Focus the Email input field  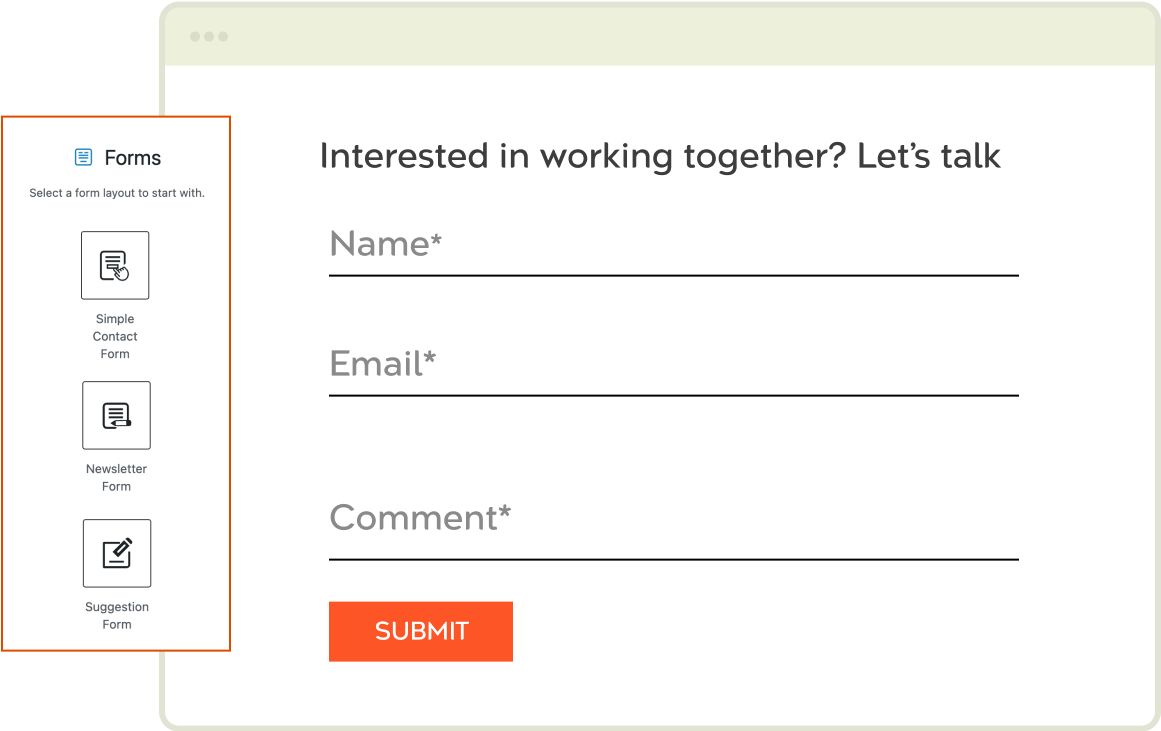click(x=673, y=364)
